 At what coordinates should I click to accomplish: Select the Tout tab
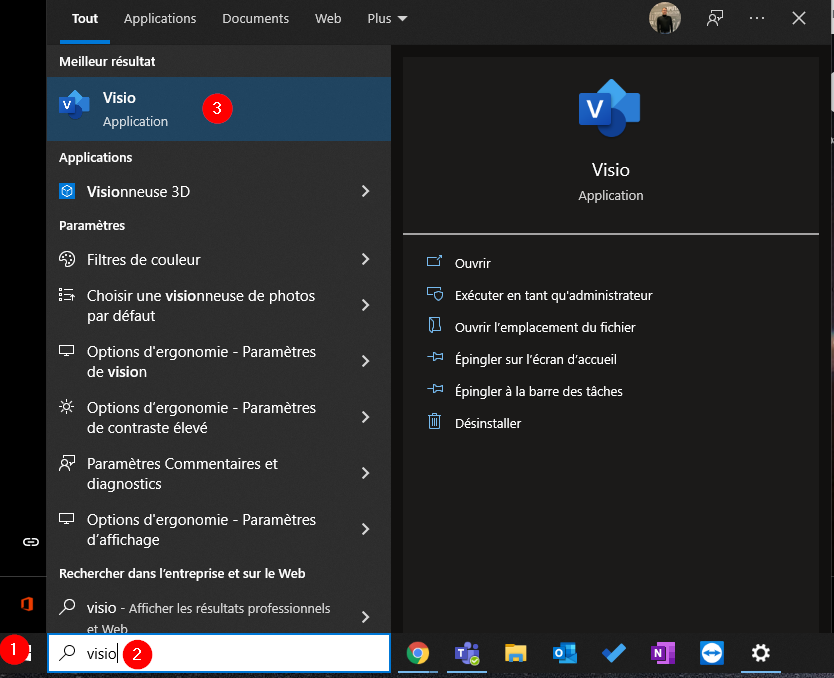pos(85,19)
